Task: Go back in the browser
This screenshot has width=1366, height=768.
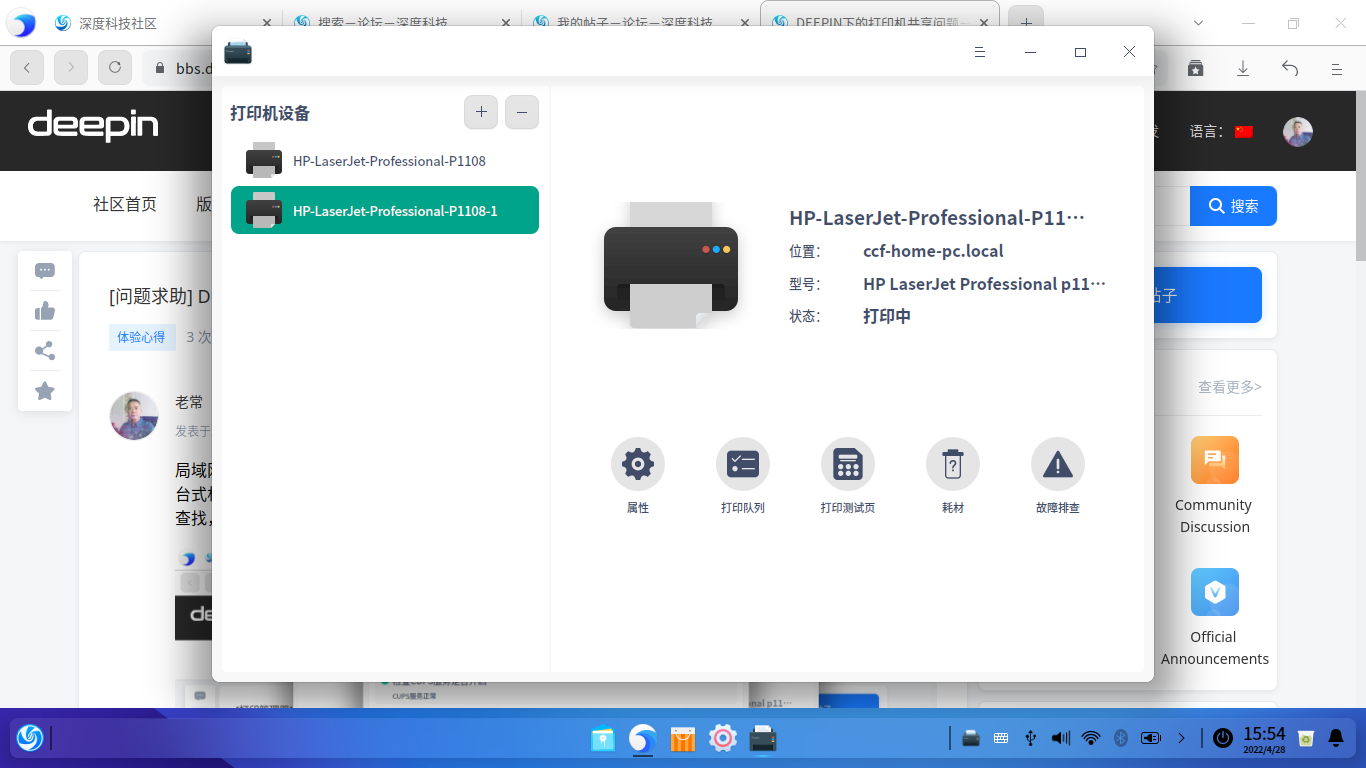Action: click(x=27, y=67)
